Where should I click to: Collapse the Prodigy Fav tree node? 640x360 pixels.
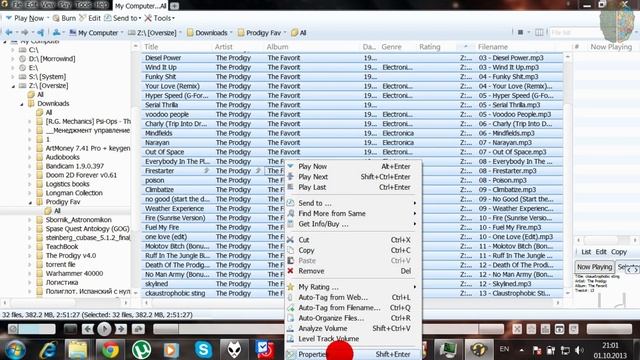pos(30,202)
